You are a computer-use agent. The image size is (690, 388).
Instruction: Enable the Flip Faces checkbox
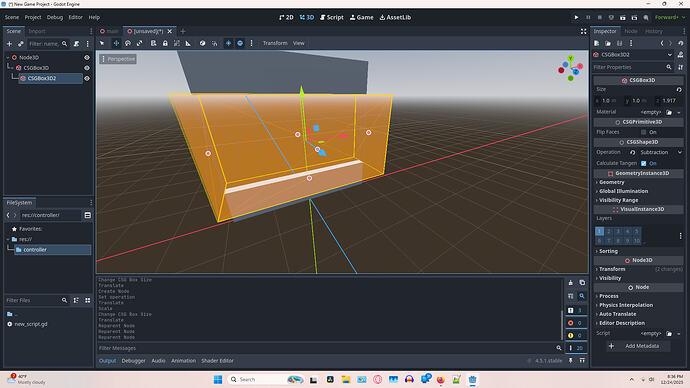pos(644,132)
